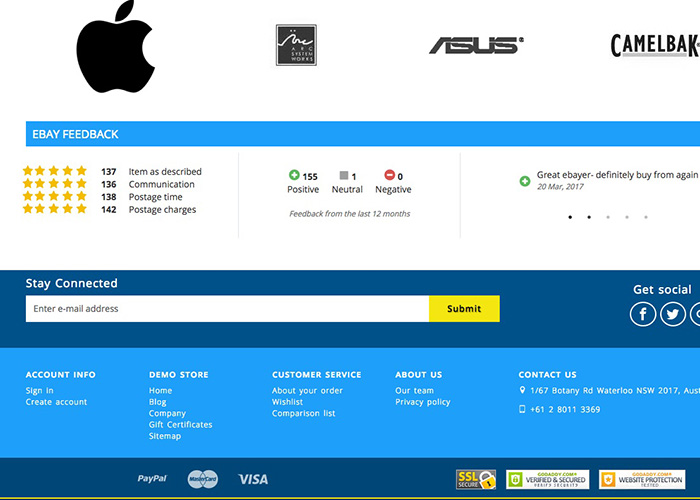This screenshot has width=700, height=500.
Task: Open the About your order link
Action: (307, 391)
